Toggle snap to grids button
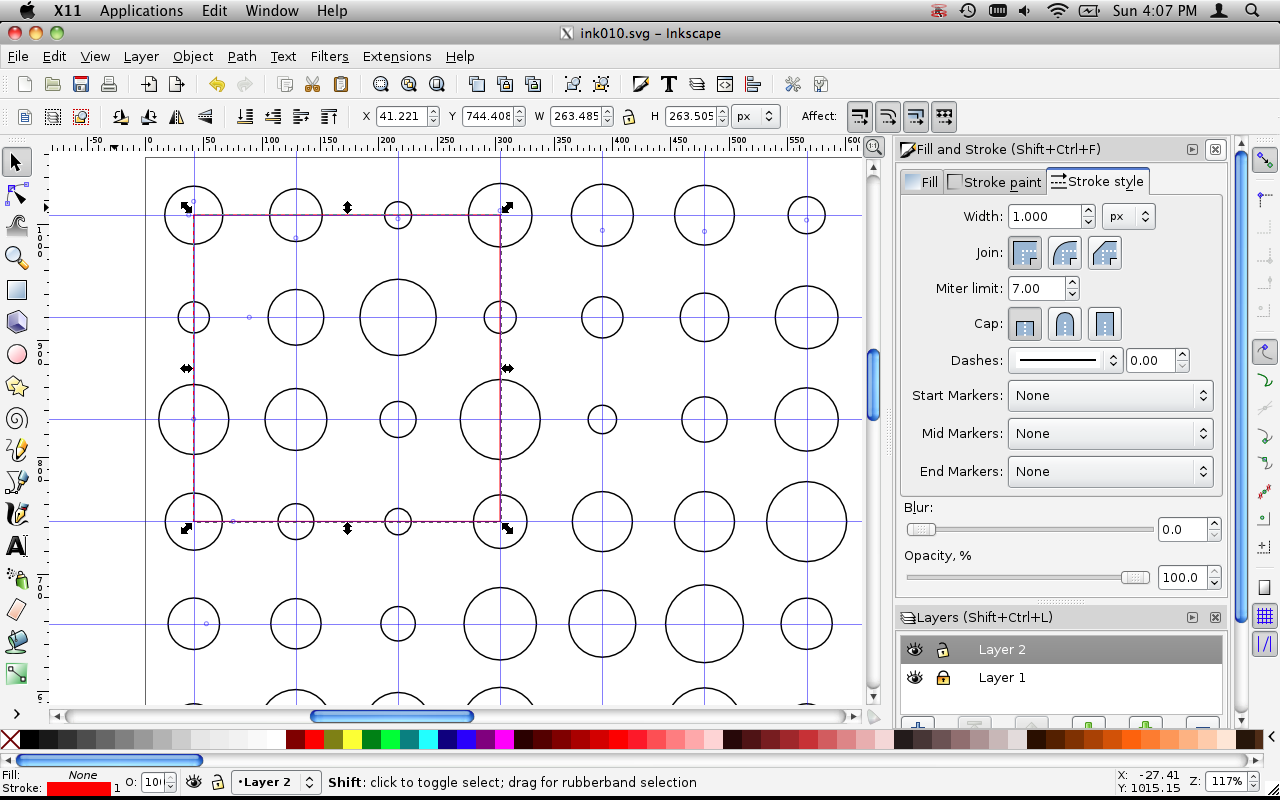Screen dimensions: 1280x800 tap(1265, 616)
